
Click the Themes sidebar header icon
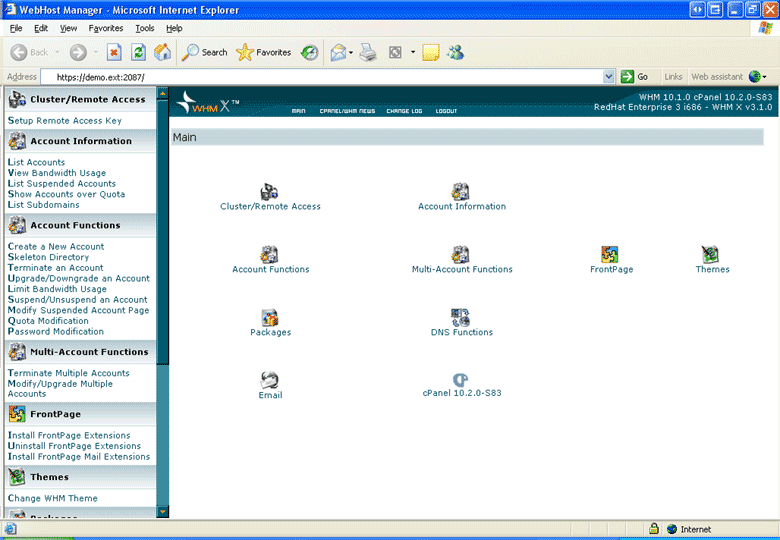[x=17, y=476]
